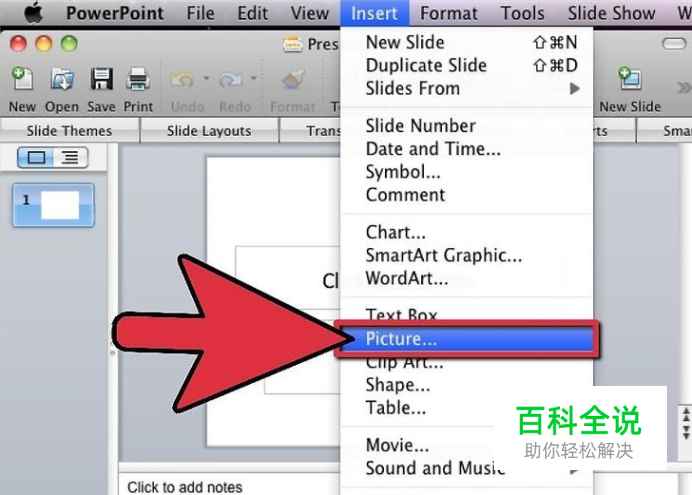Viewport: 692px width, 495px height.
Task: Choose Date and Time menu item
Action: click(x=467, y=149)
